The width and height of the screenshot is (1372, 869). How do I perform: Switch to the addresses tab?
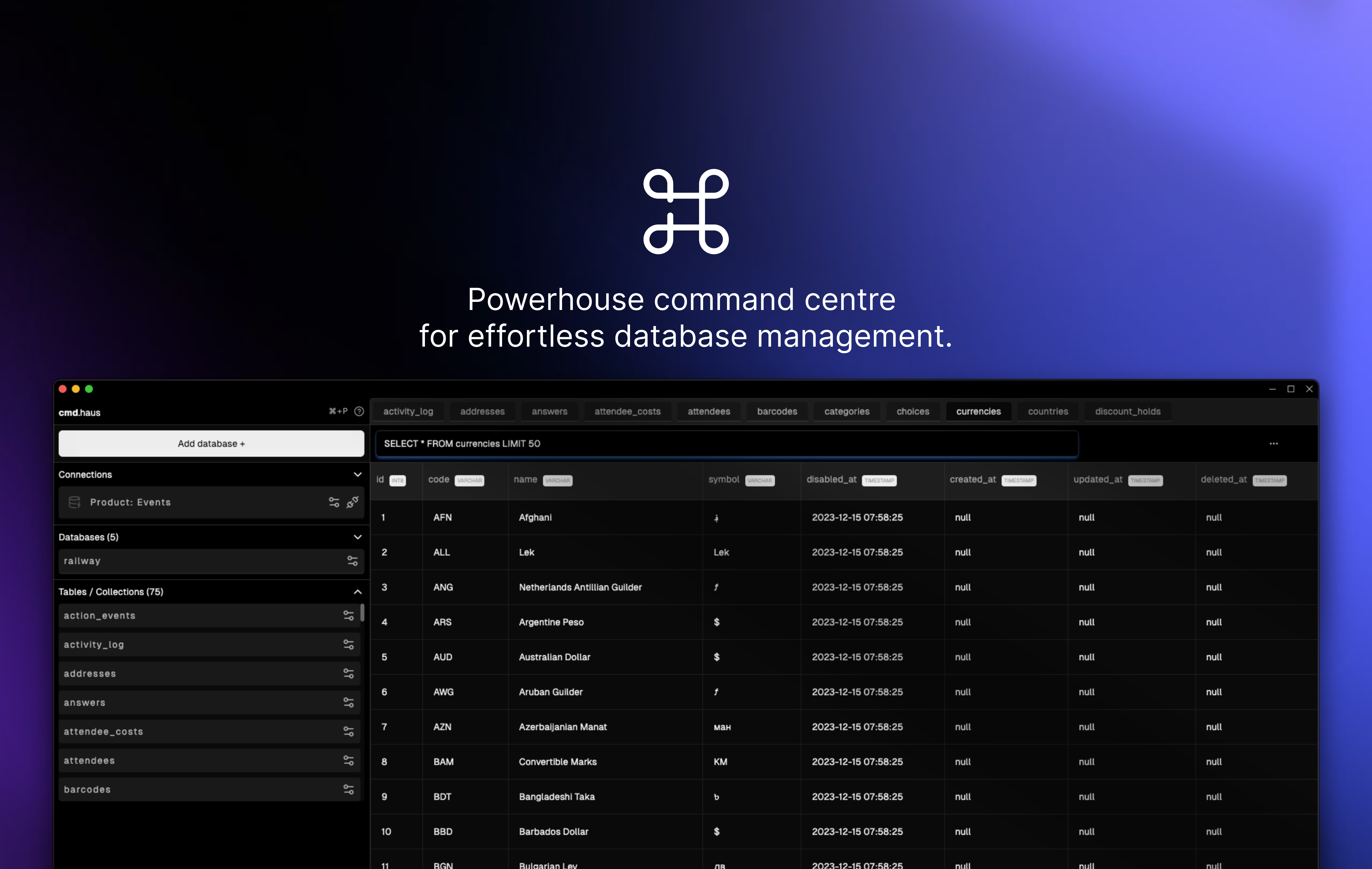coord(482,411)
